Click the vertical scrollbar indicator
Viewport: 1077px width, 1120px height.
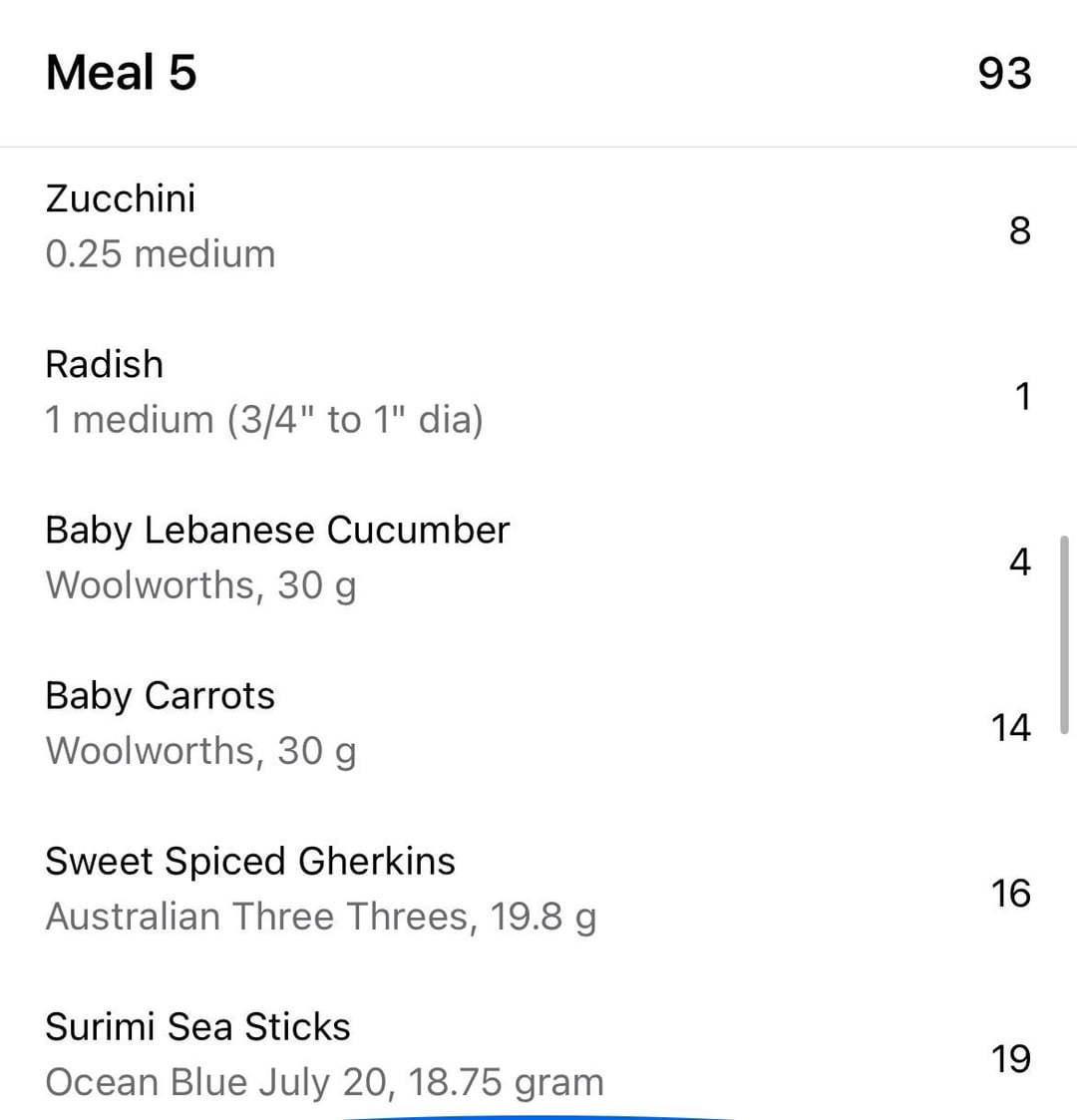point(1064,634)
